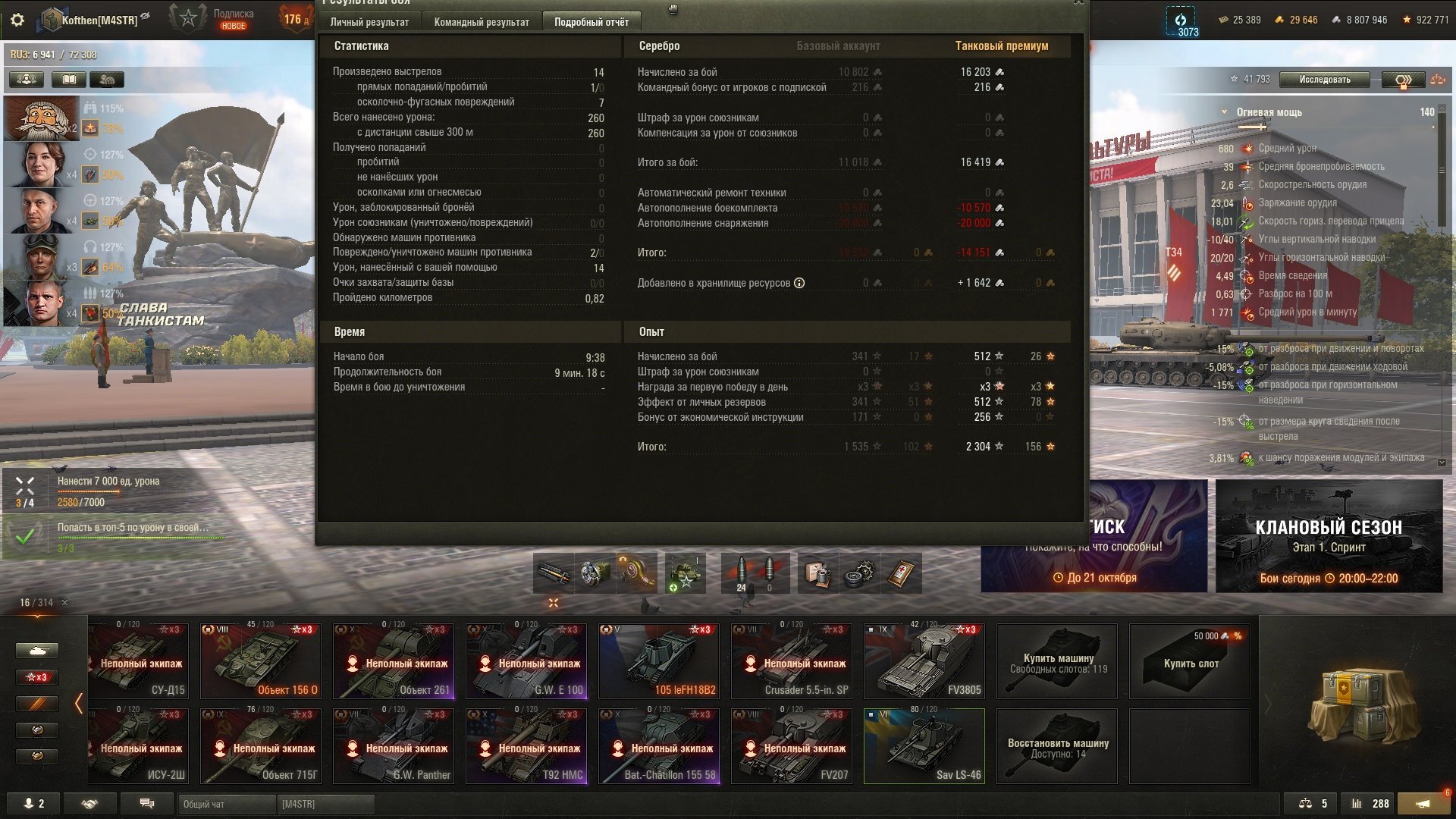Switch to Командный результат tab

coord(482,22)
